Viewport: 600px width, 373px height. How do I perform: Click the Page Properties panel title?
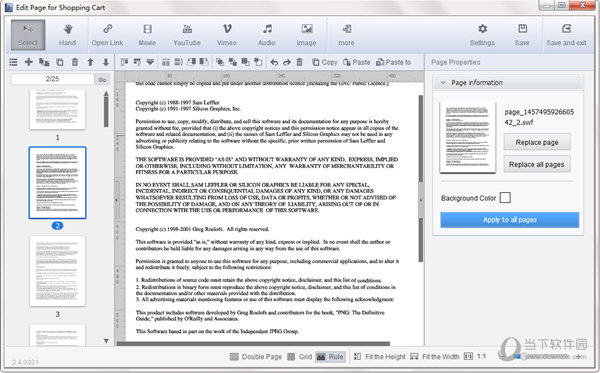click(455, 62)
